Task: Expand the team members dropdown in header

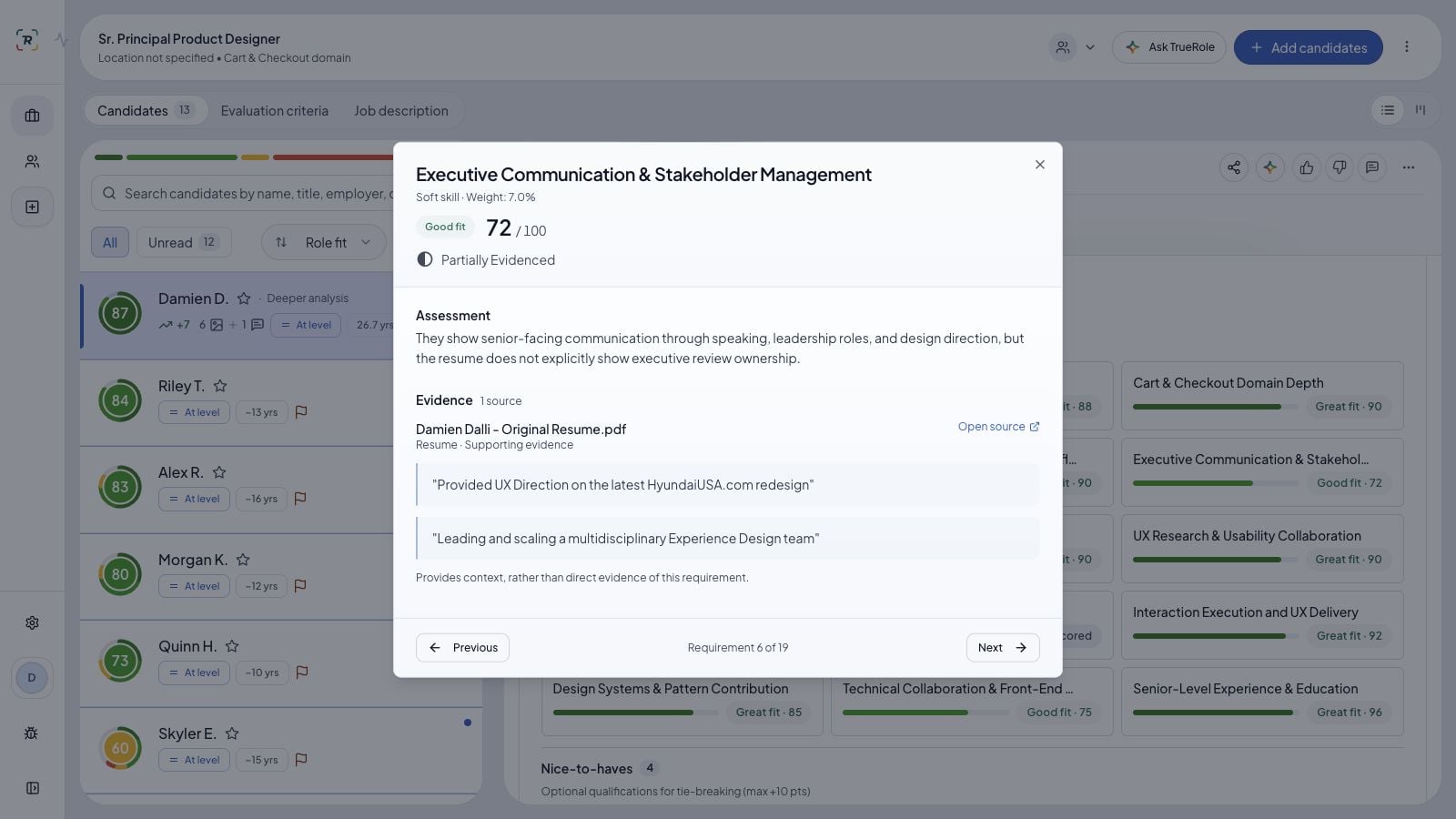Action: (x=1073, y=47)
